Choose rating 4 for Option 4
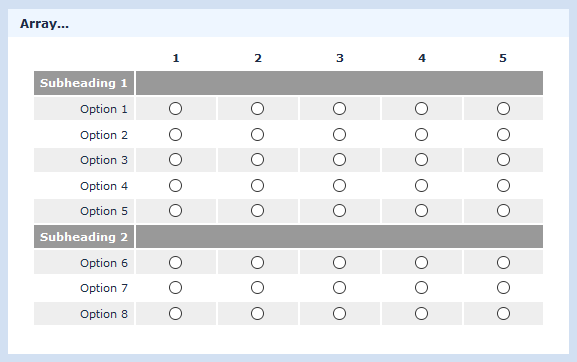 421,185
